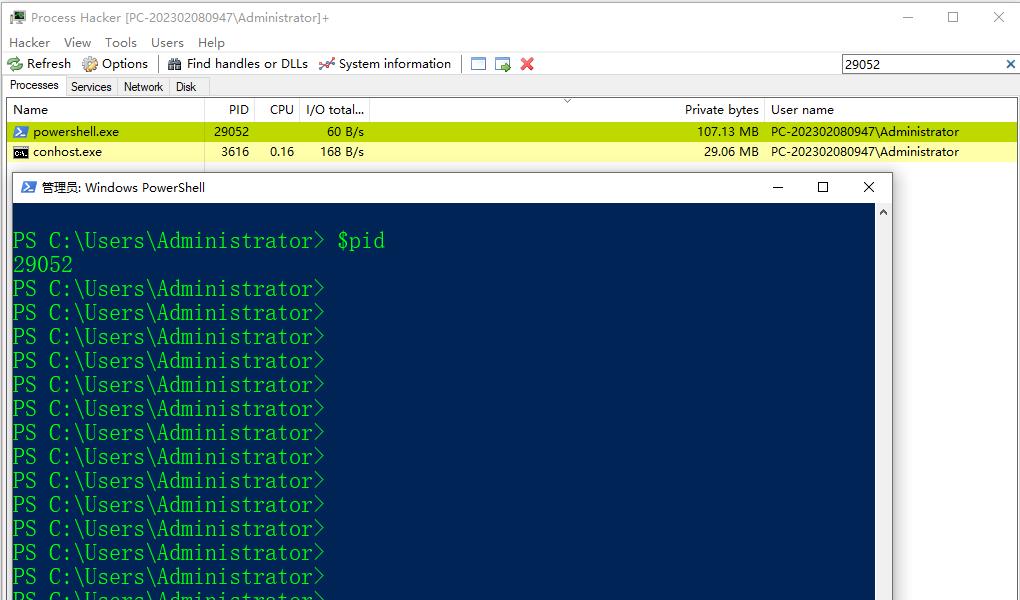
Task: Open the System information graph
Action: coord(385,64)
